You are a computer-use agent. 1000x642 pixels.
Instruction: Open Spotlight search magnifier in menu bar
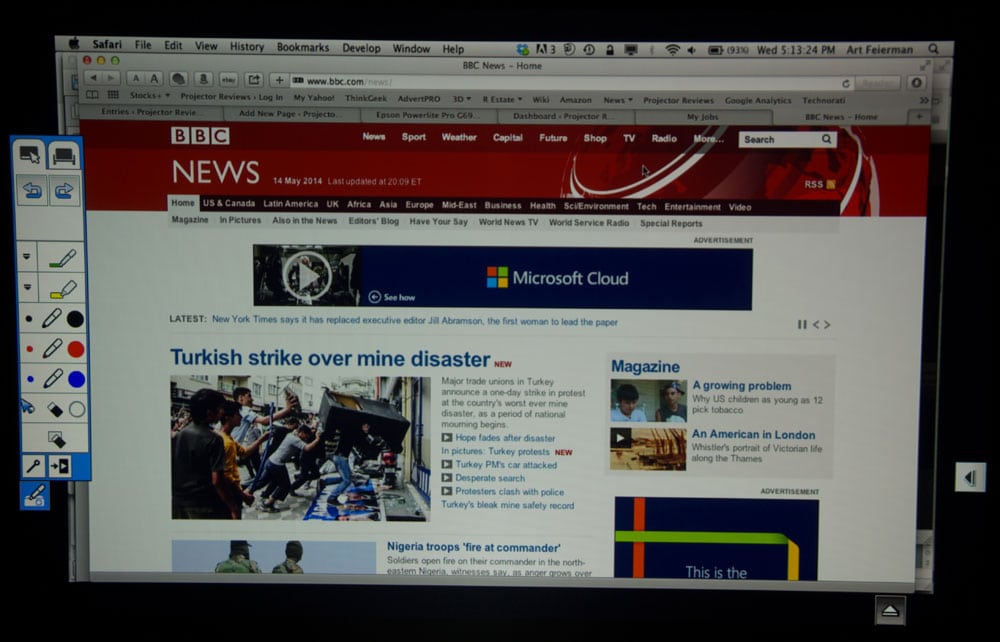point(934,49)
